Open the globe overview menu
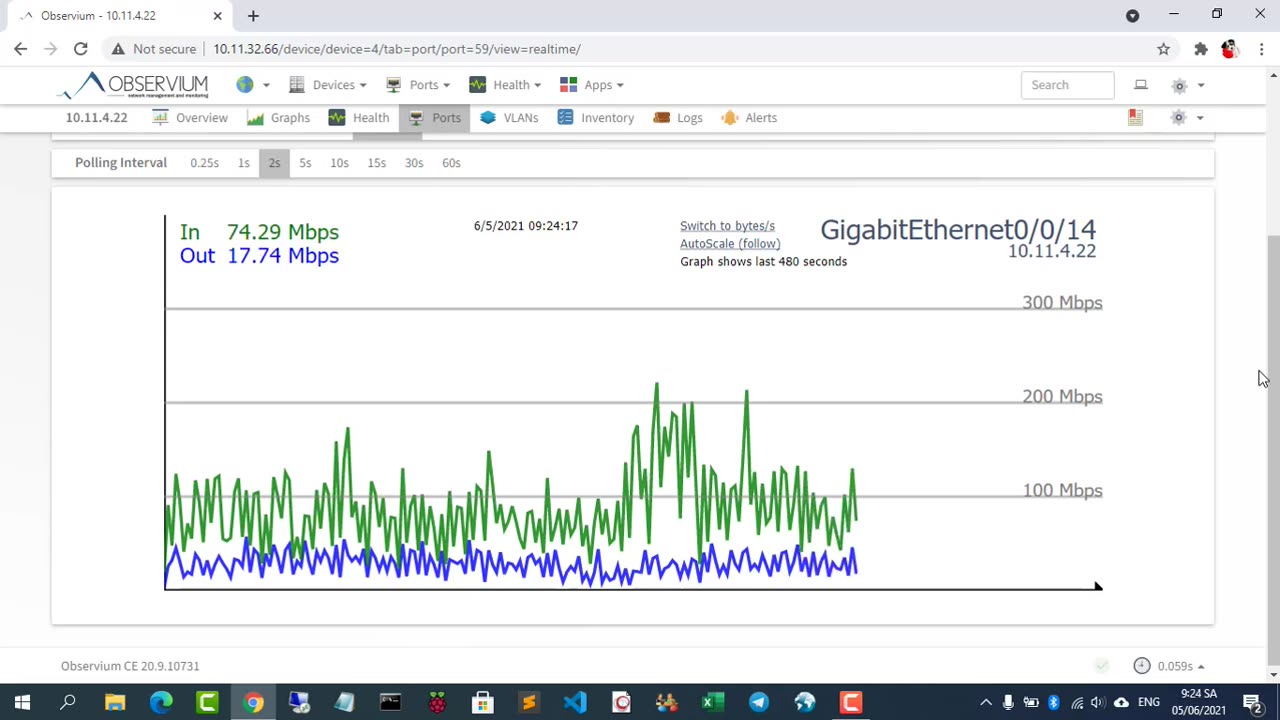 252,85
